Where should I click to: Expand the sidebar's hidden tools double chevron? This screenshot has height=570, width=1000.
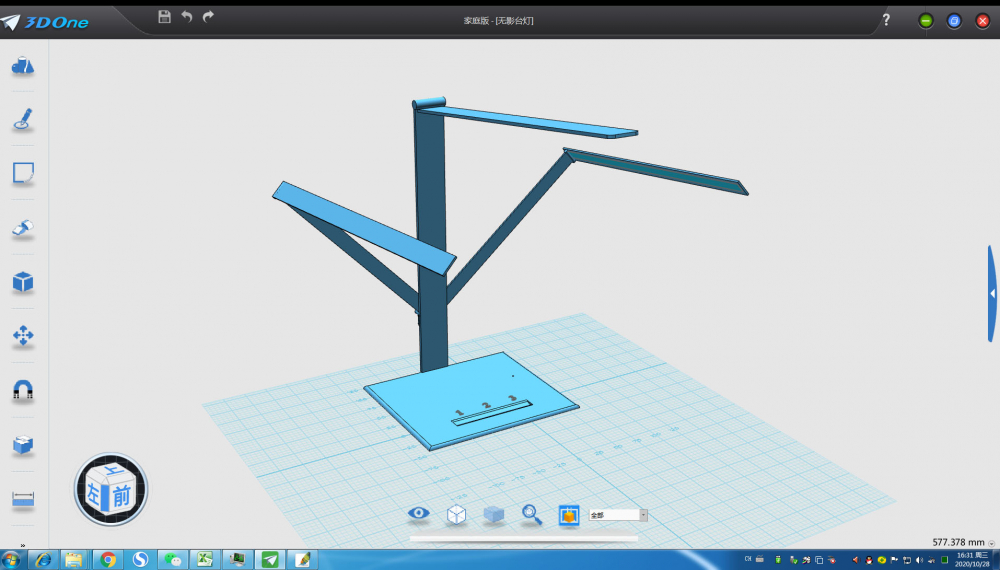pyautogui.click(x=23, y=545)
